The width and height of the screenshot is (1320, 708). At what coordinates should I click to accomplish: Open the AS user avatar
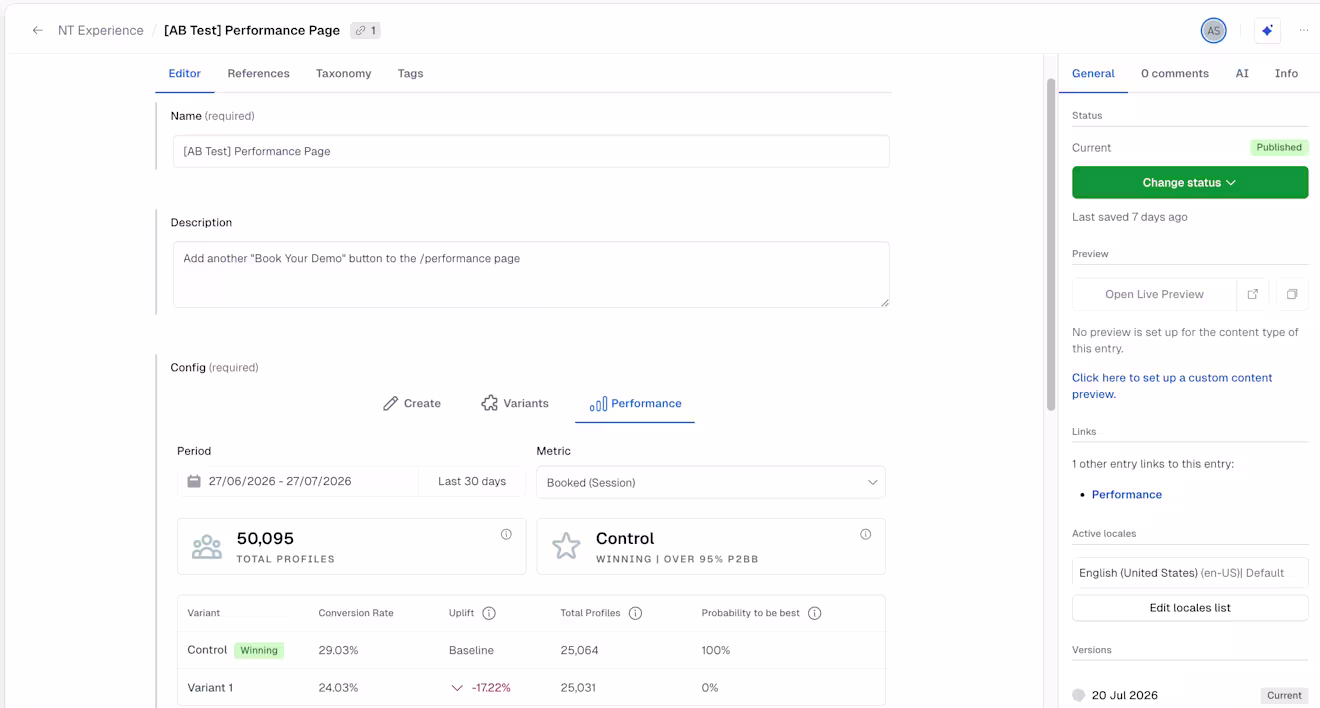click(x=1213, y=30)
